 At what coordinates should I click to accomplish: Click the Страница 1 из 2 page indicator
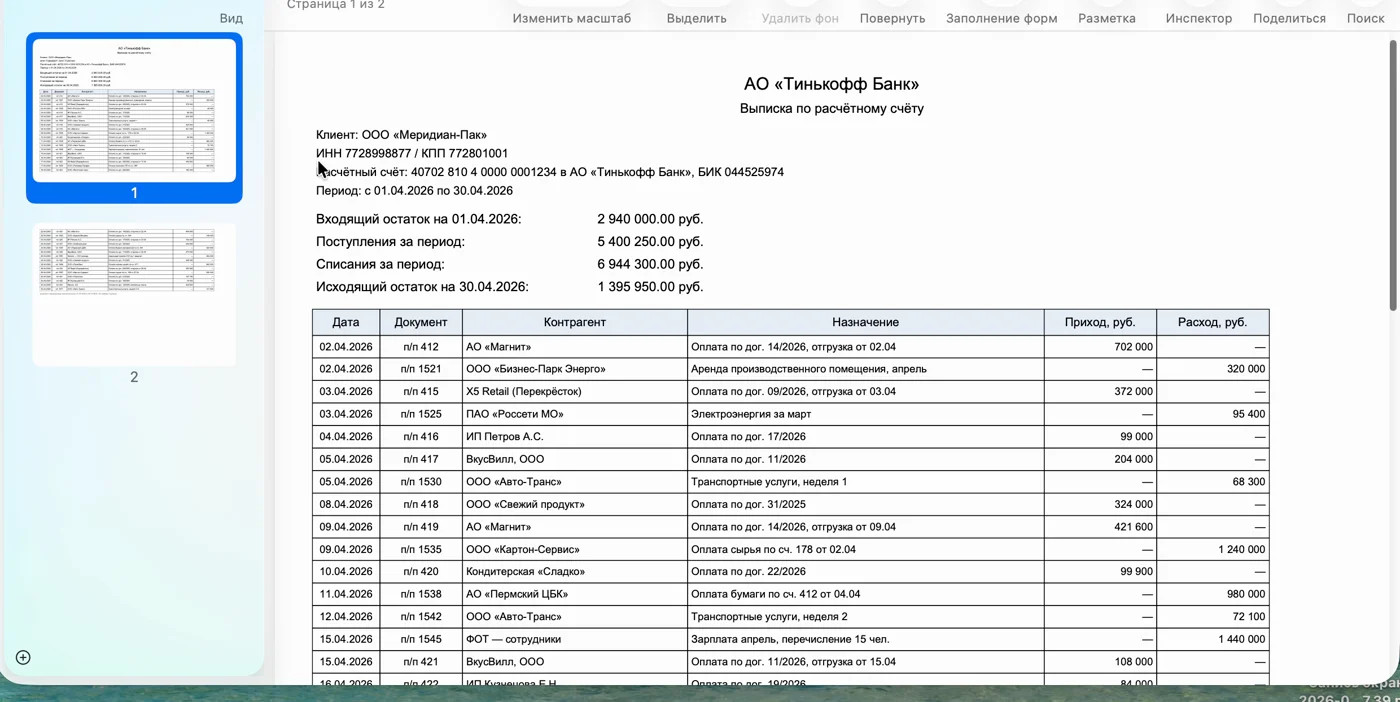(336, 5)
